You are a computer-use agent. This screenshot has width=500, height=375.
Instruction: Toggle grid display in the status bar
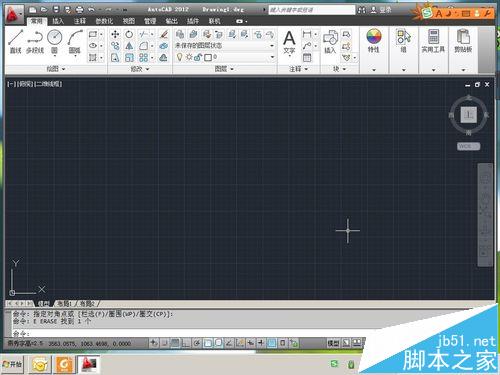175,343
